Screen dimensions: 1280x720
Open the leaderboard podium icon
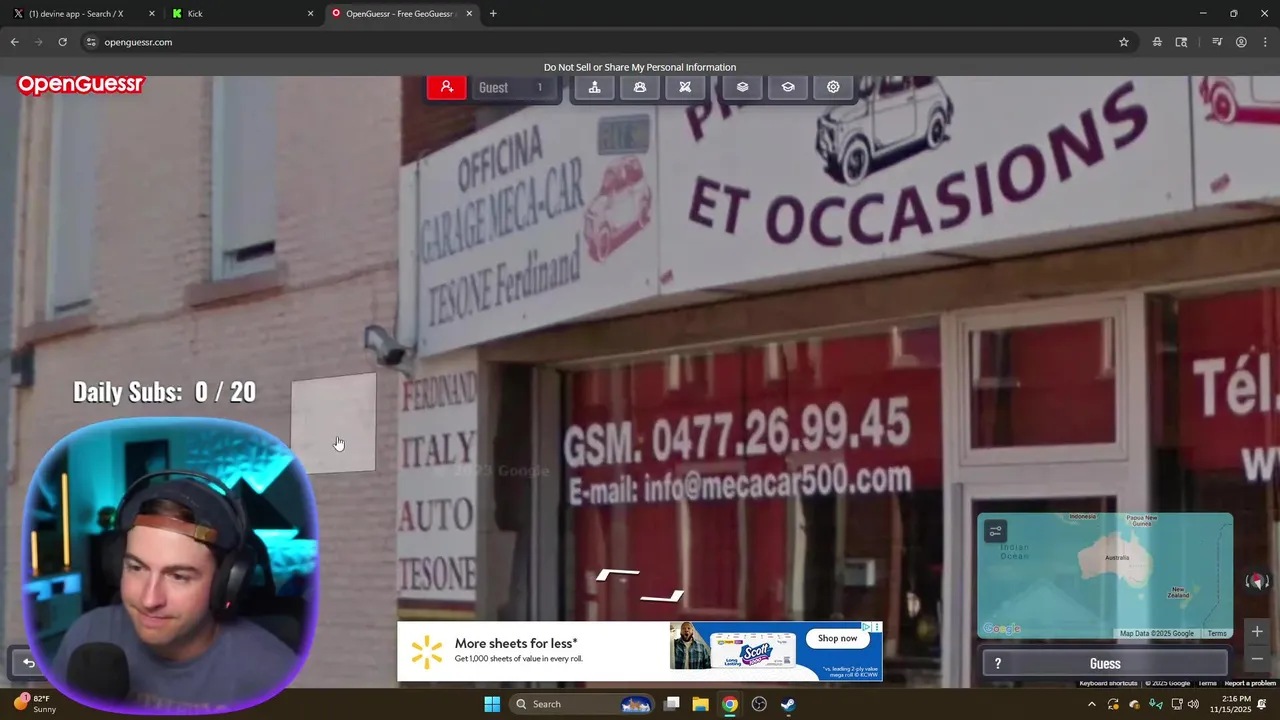(x=594, y=87)
